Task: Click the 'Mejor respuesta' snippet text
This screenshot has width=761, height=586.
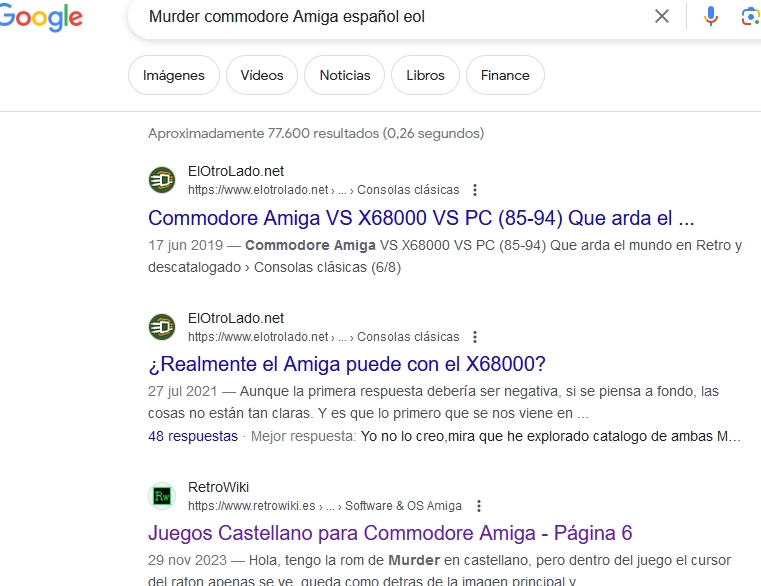Action: [x=303, y=436]
